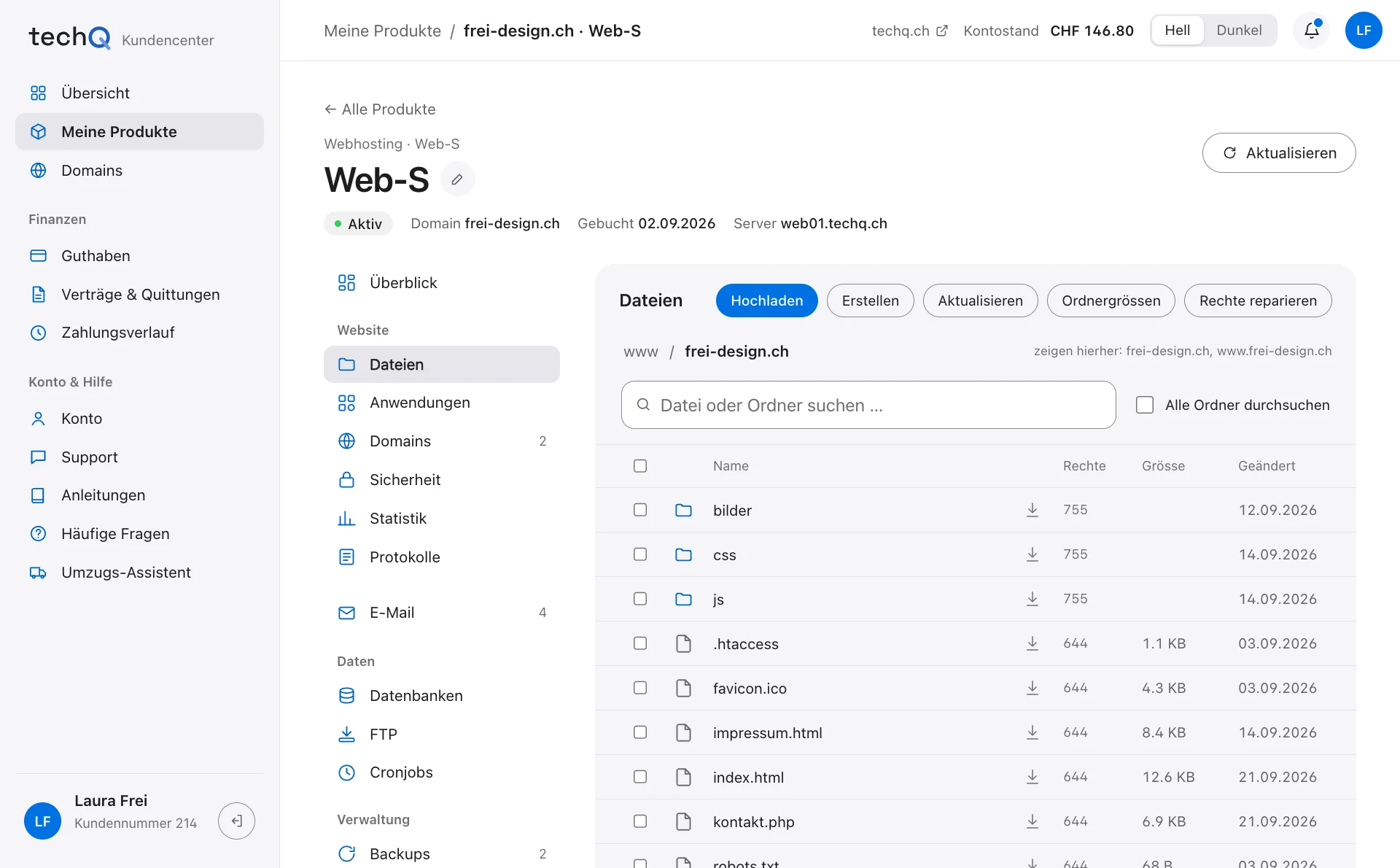
Task: Click the Rechte reparieren button
Action: tap(1258, 301)
